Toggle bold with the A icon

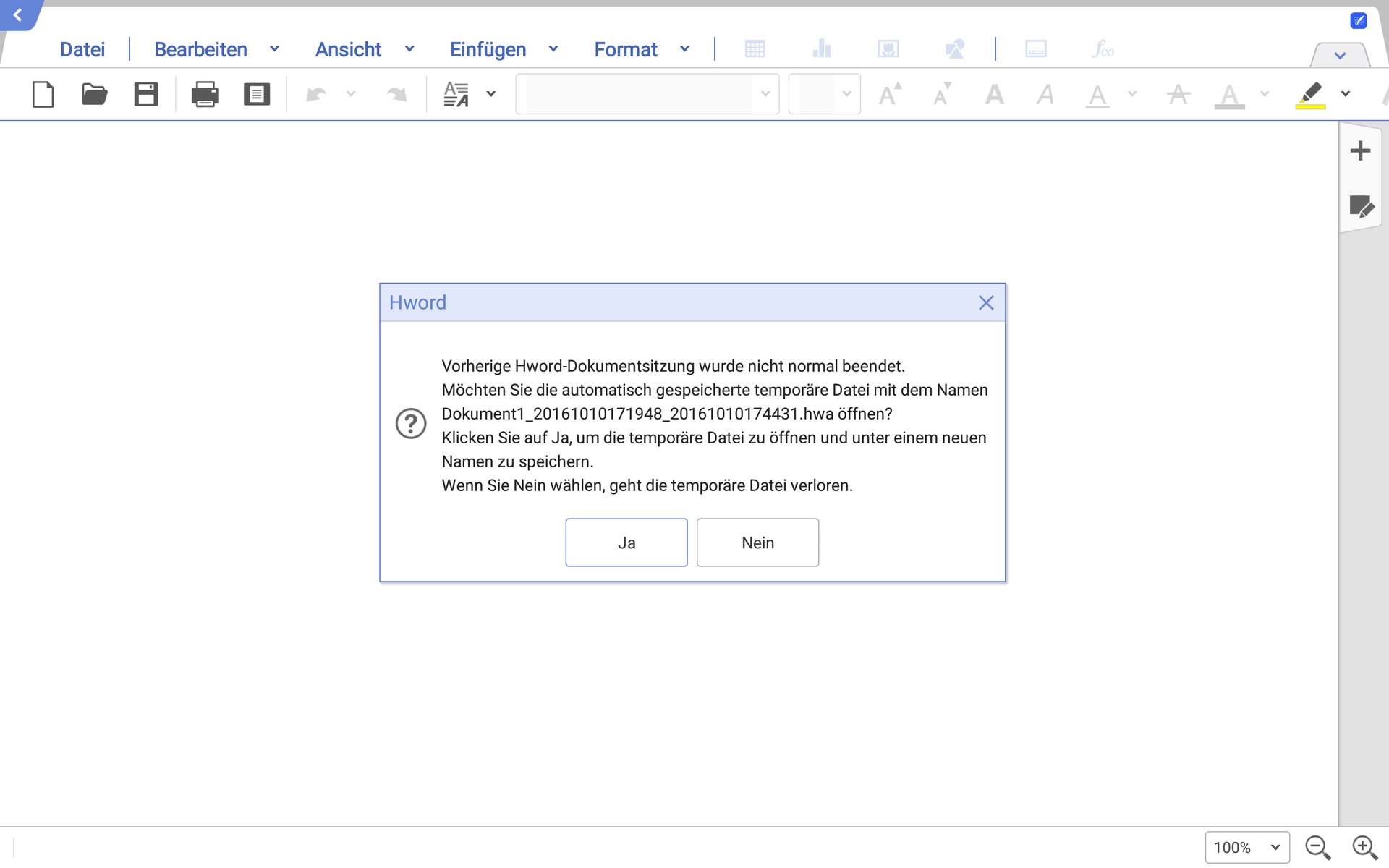[995, 94]
